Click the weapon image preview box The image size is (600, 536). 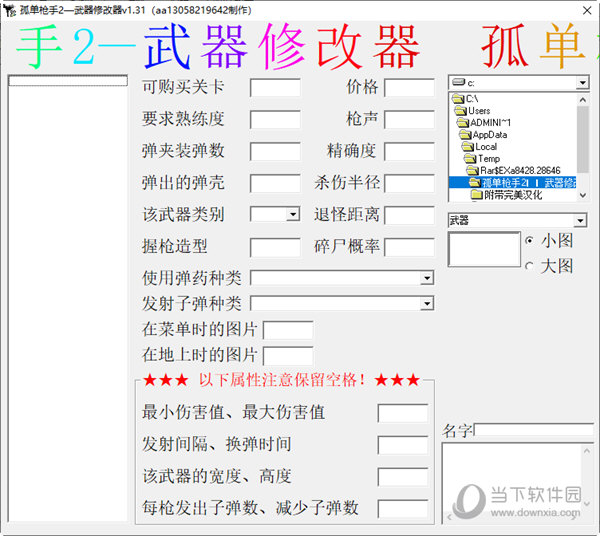(x=484, y=249)
